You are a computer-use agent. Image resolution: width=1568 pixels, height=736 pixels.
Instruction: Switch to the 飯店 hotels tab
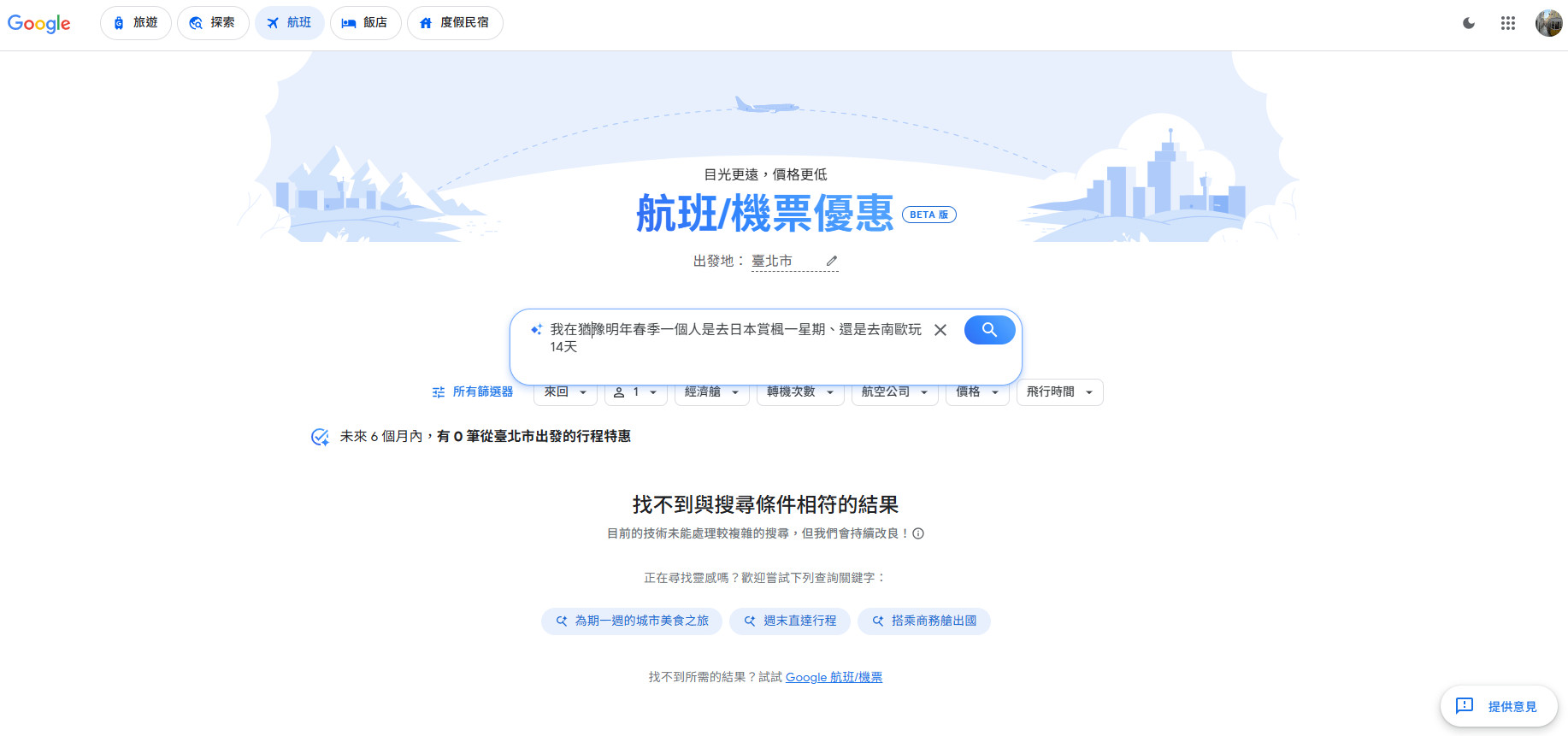coord(365,23)
